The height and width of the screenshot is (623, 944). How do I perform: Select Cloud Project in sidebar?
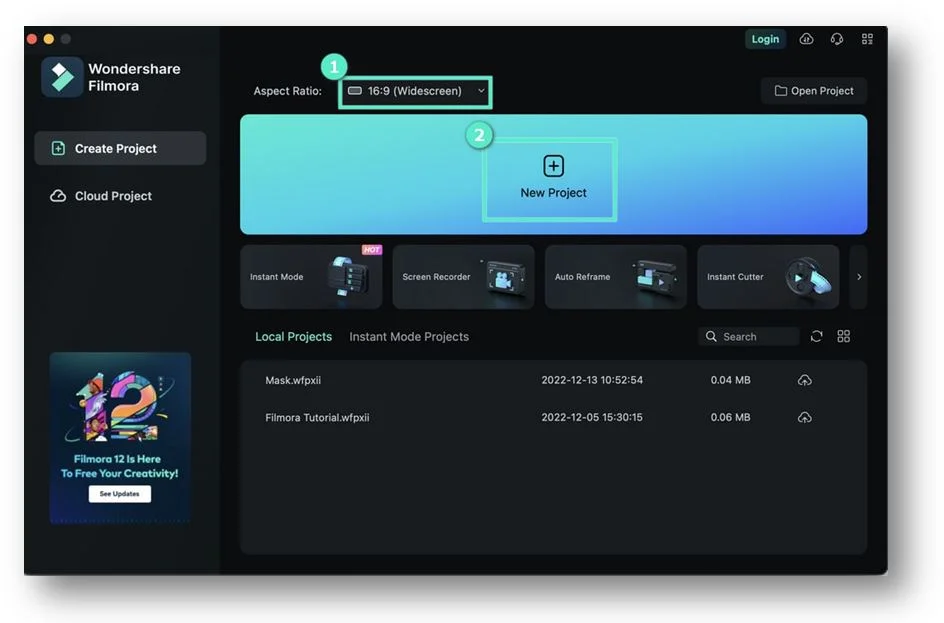click(101, 196)
